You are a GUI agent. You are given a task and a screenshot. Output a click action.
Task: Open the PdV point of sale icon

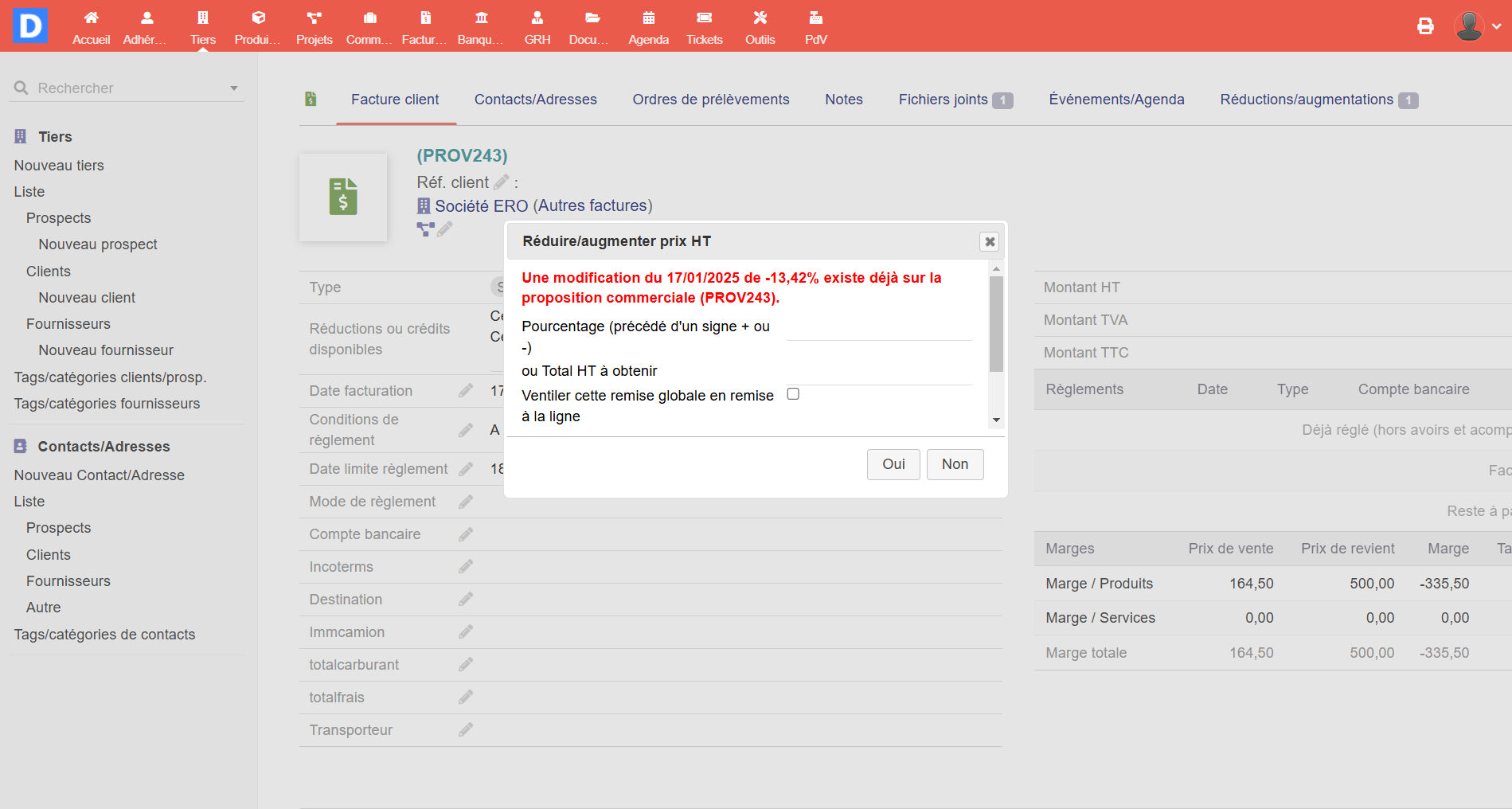(x=815, y=18)
